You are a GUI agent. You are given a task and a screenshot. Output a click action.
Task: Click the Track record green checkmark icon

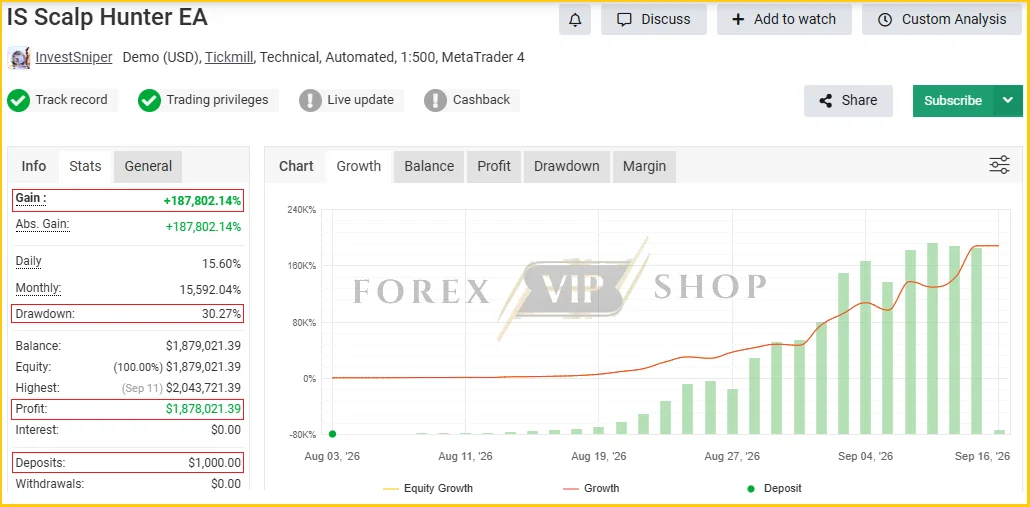(x=18, y=100)
